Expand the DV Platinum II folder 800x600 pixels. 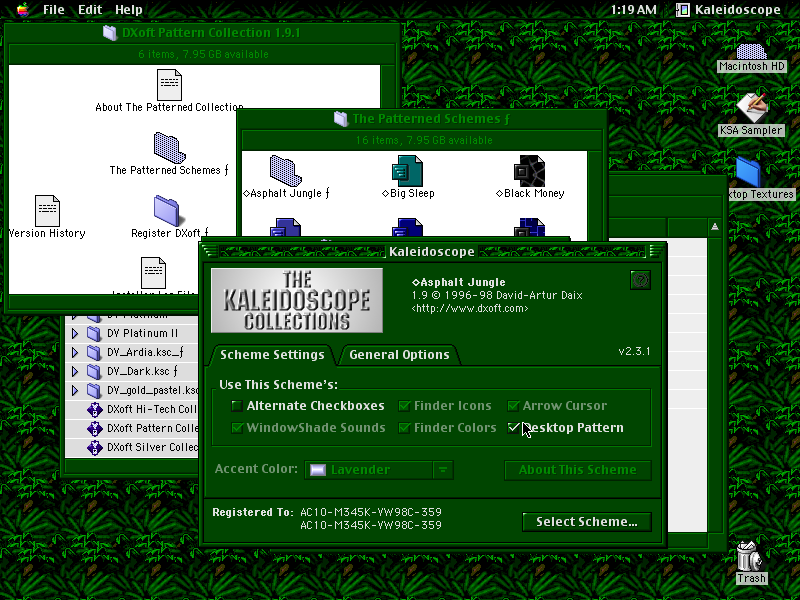[75, 334]
